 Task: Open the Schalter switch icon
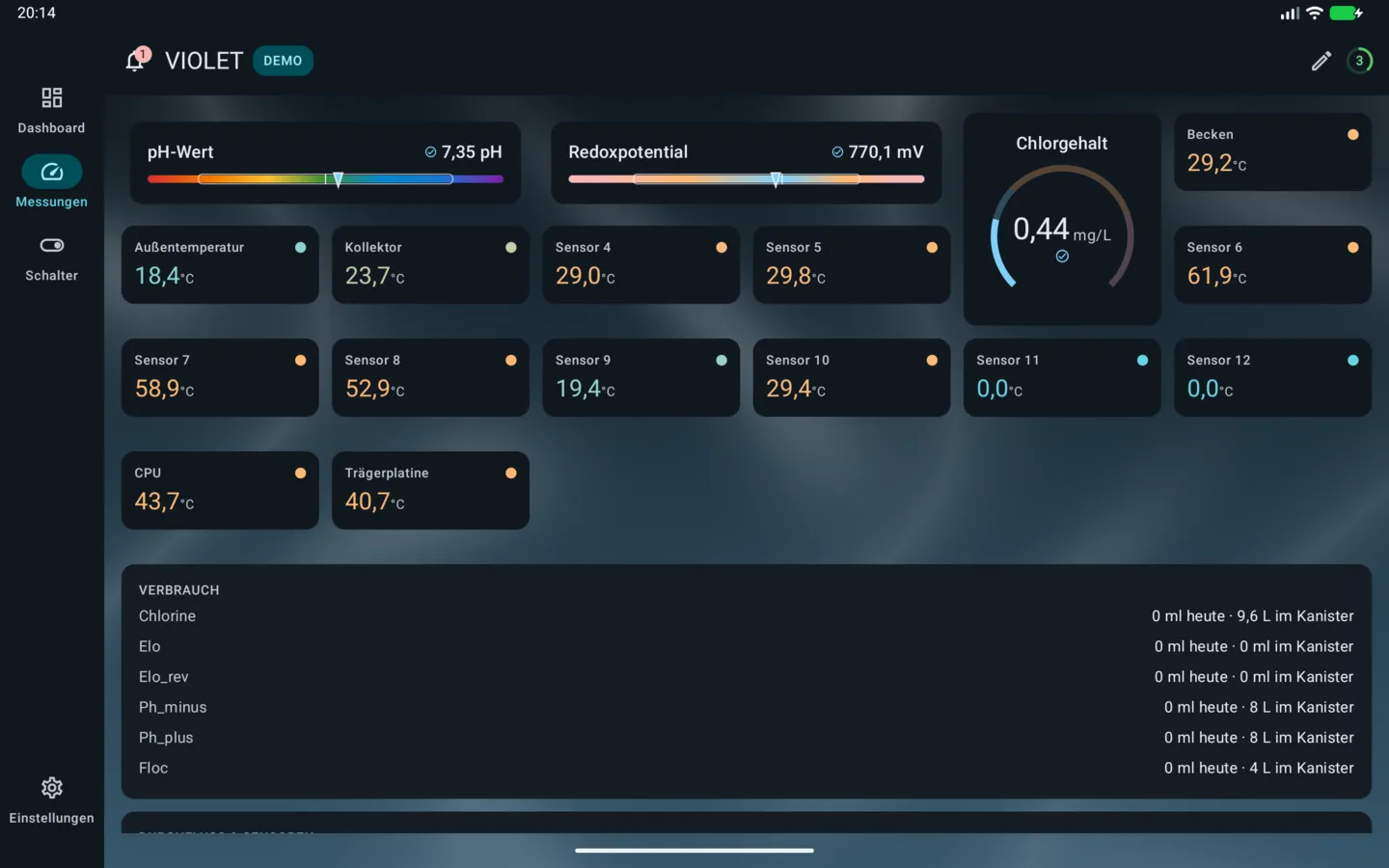point(52,245)
